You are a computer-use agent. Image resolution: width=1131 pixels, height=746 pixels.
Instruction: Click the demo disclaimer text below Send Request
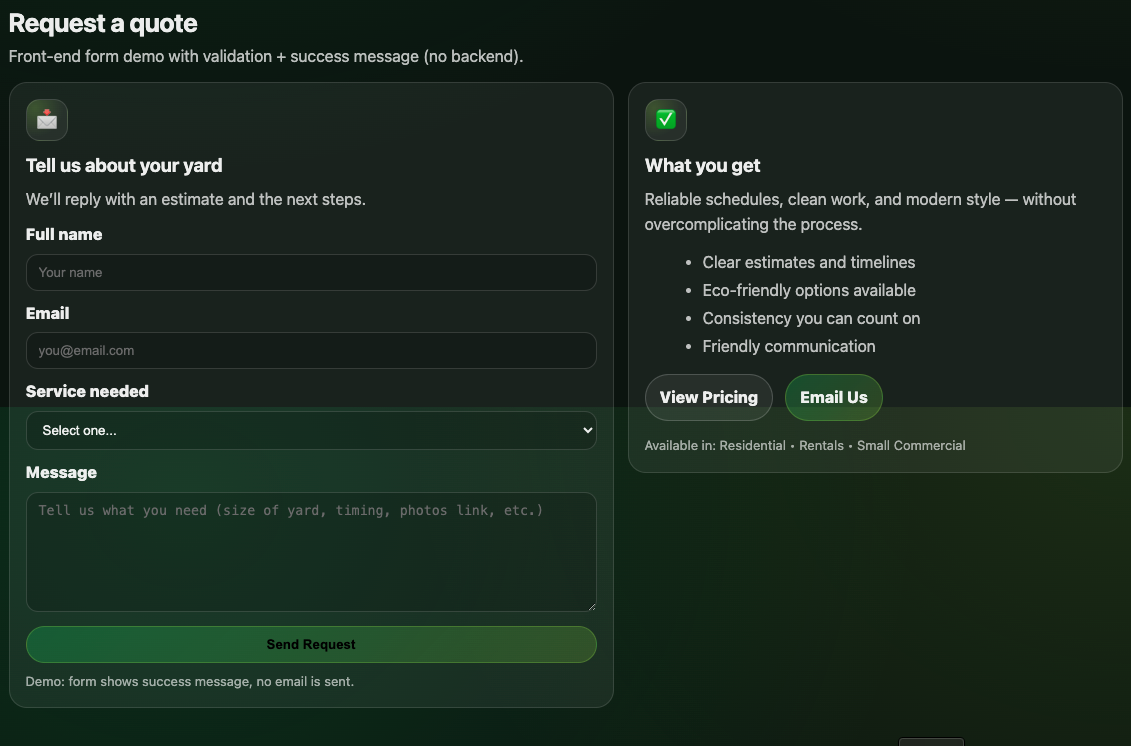click(187, 681)
